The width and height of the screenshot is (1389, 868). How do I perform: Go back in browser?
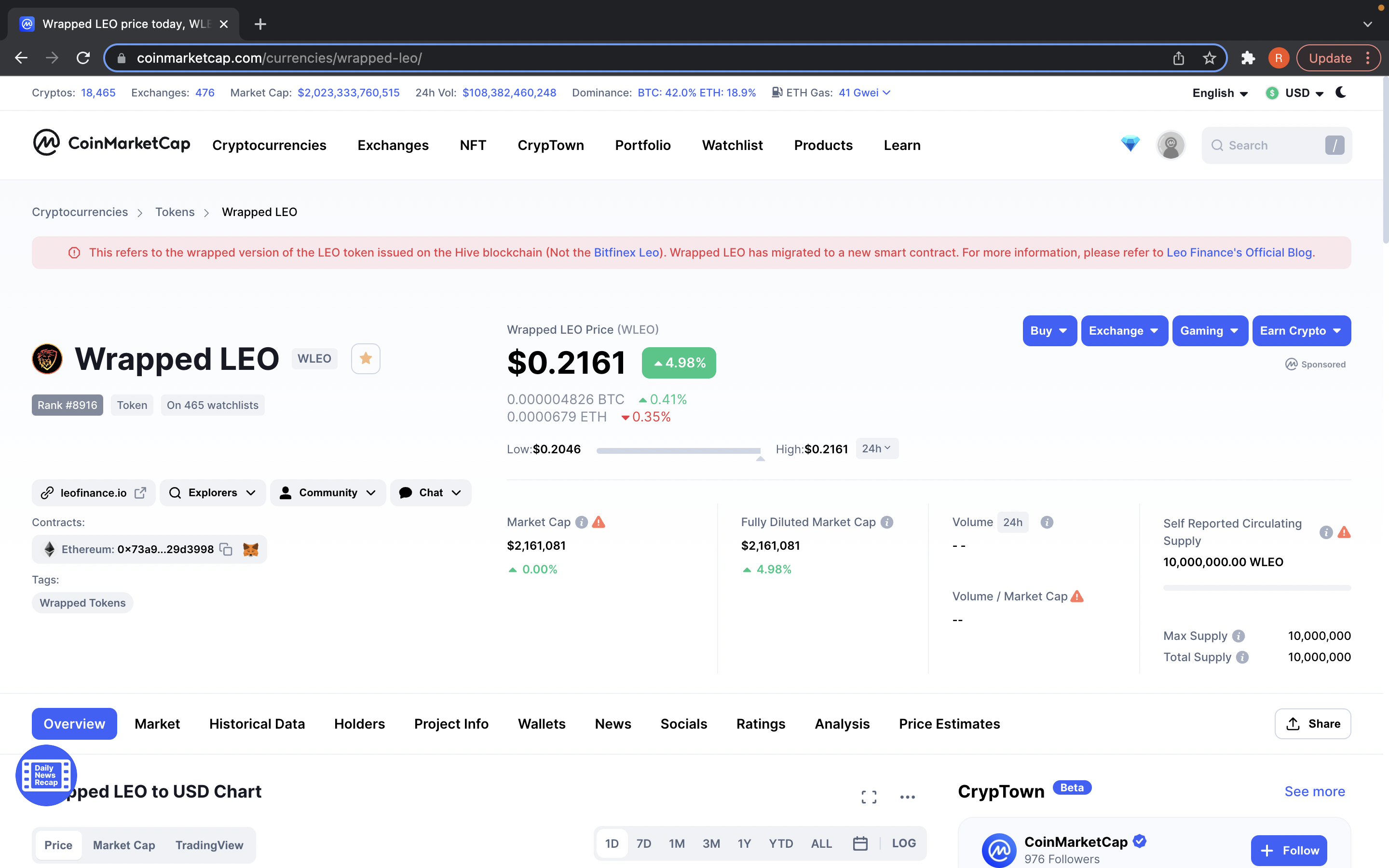click(21, 58)
